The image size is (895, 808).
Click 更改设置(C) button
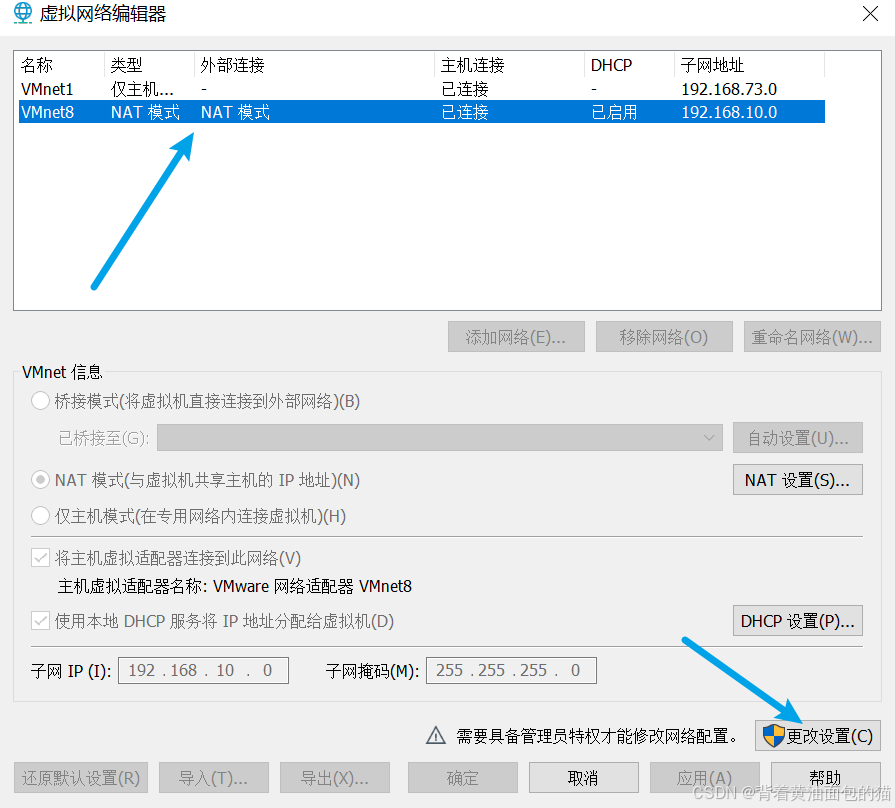pyautogui.click(x=817, y=736)
